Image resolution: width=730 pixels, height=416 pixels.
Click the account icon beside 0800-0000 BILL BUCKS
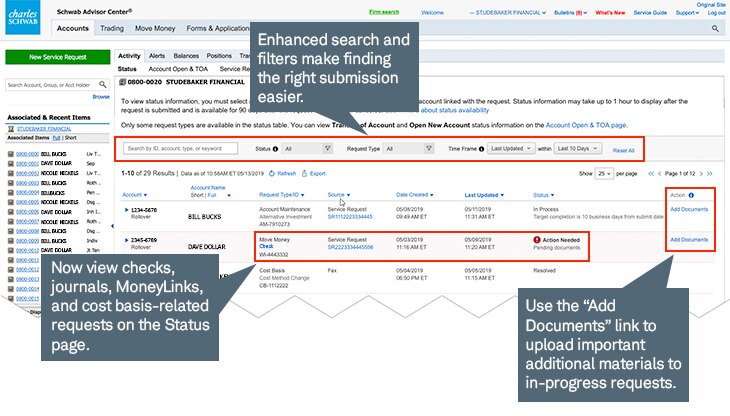pyautogui.click(x=11, y=154)
